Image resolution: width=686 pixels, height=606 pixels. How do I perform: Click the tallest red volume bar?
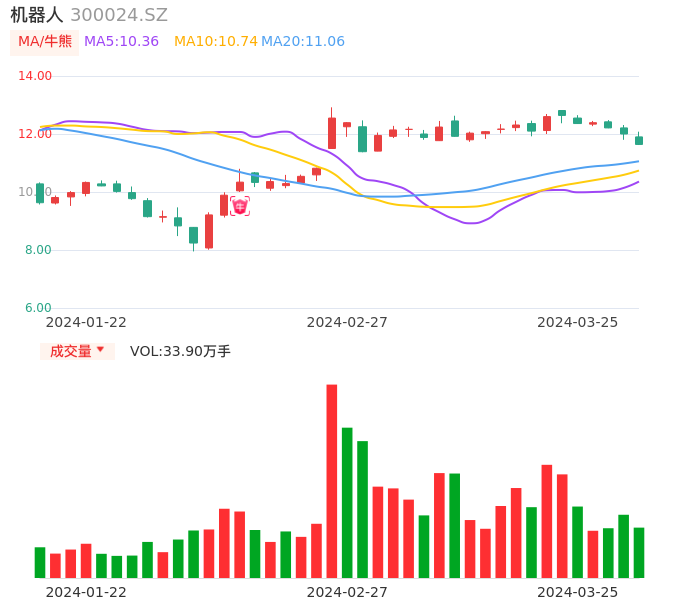(332, 481)
